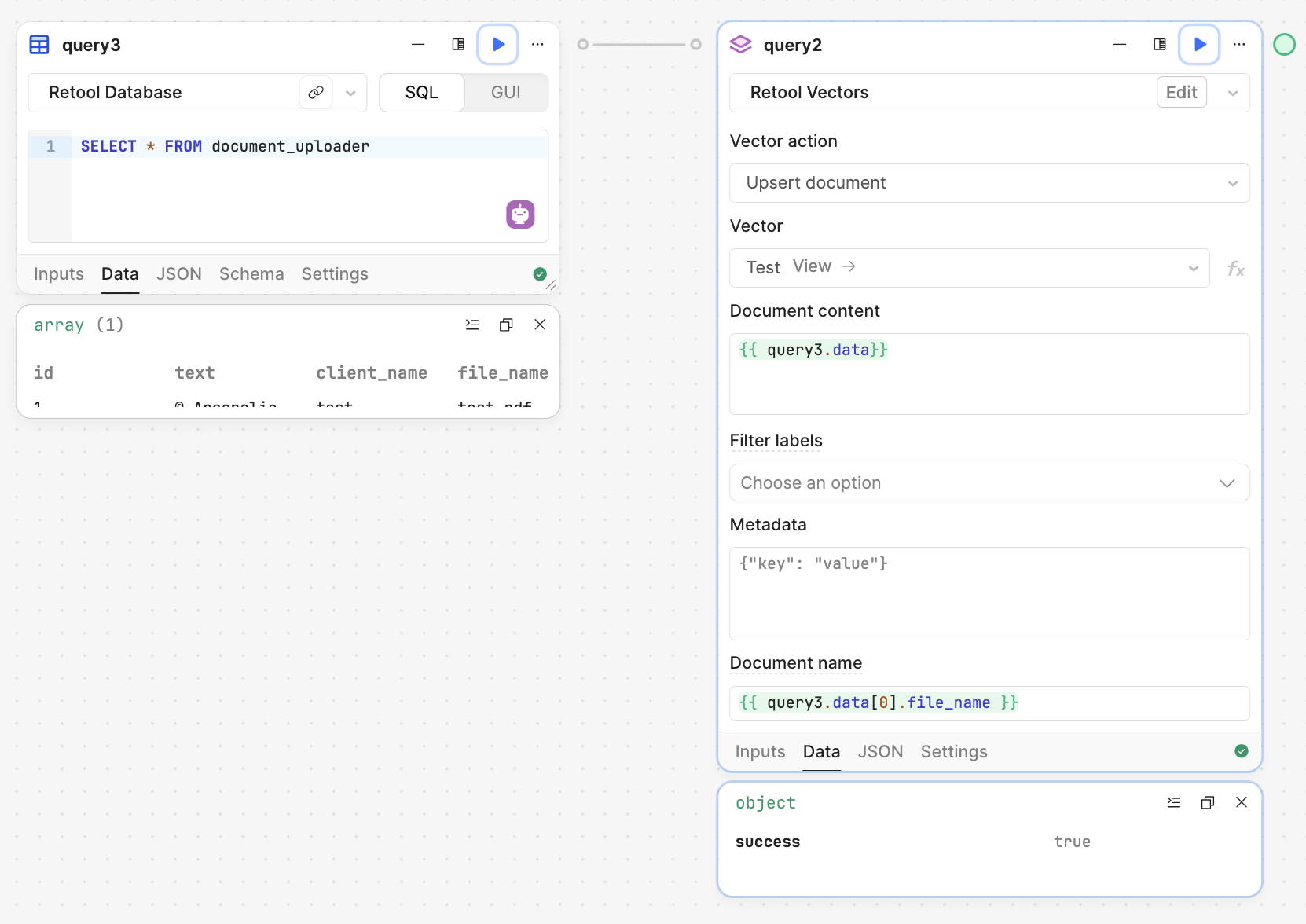Image resolution: width=1306 pixels, height=924 pixels.
Task: Click the left connector node after query3
Action: (x=583, y=45)
